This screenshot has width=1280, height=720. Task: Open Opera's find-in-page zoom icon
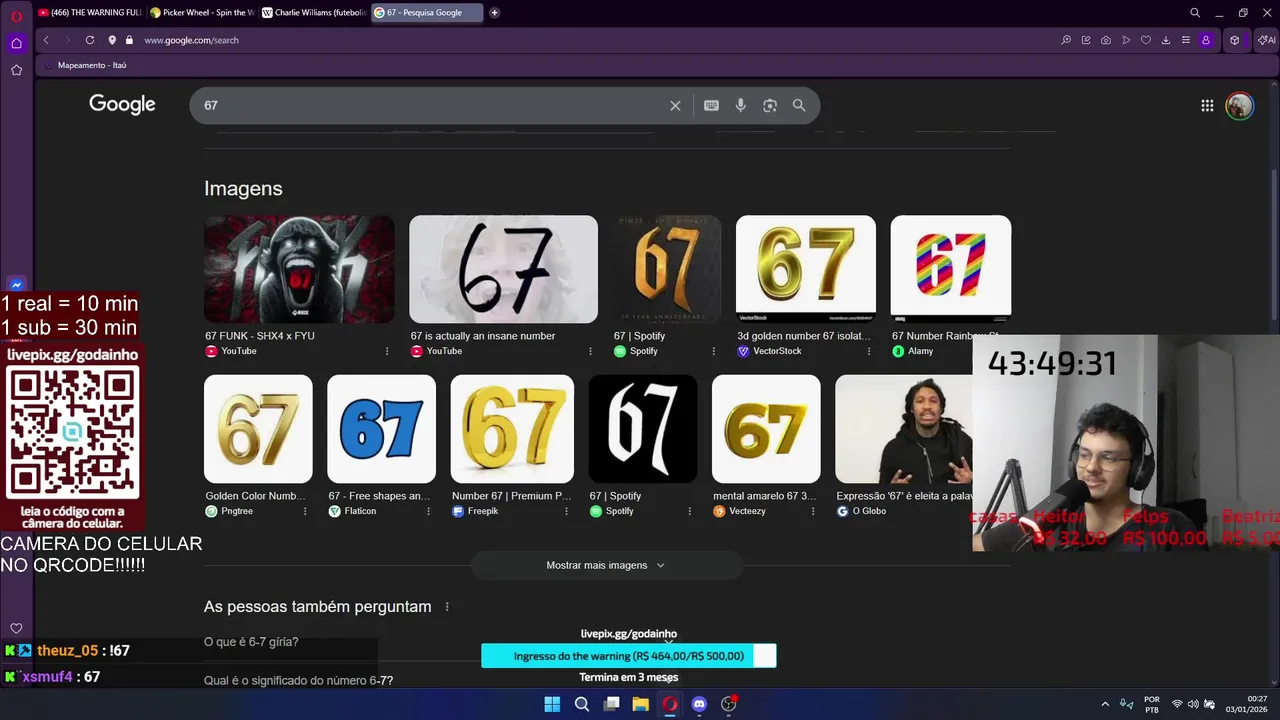tap(1066, 40)
